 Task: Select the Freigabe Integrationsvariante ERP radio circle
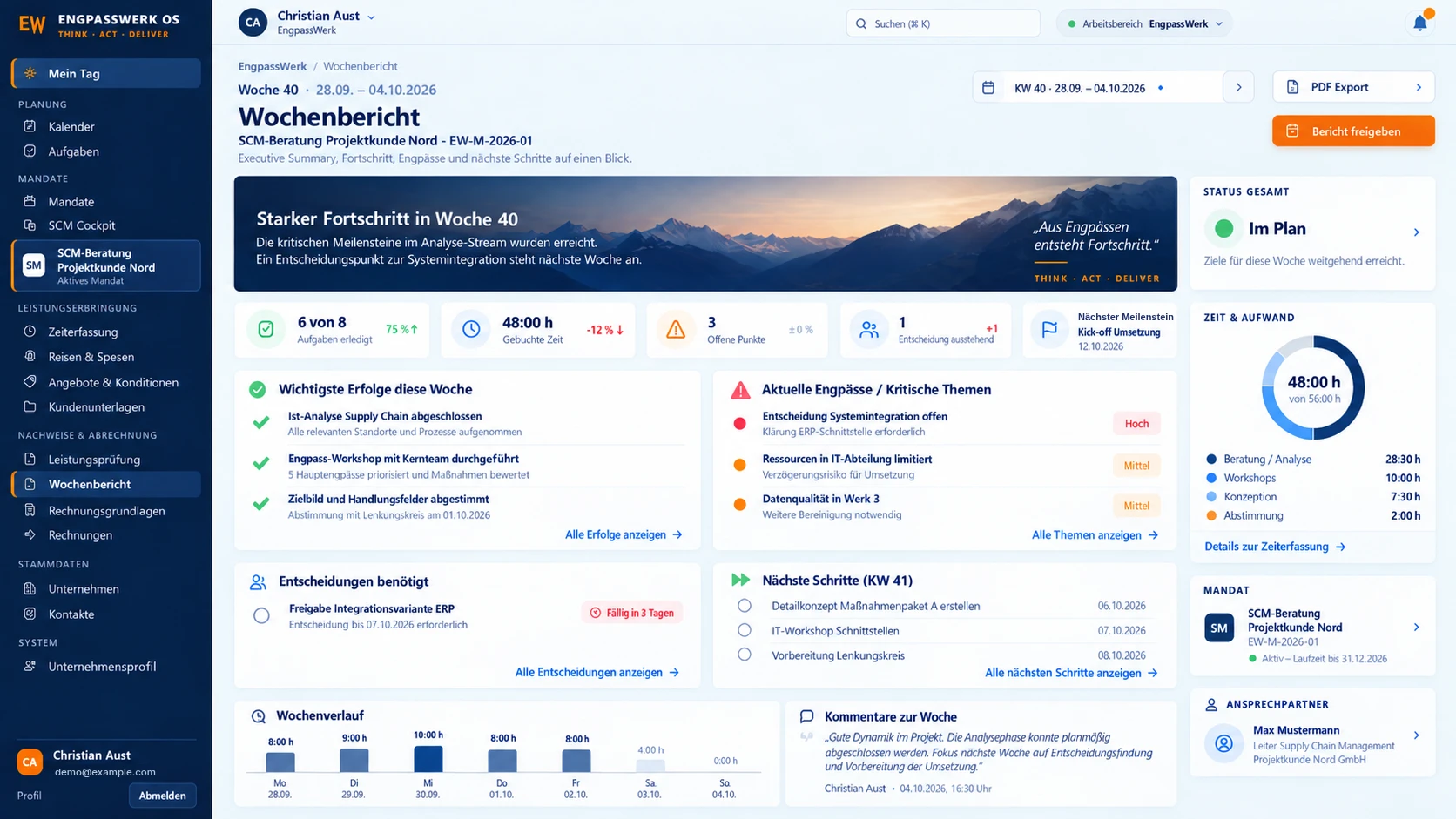(261, 615)
